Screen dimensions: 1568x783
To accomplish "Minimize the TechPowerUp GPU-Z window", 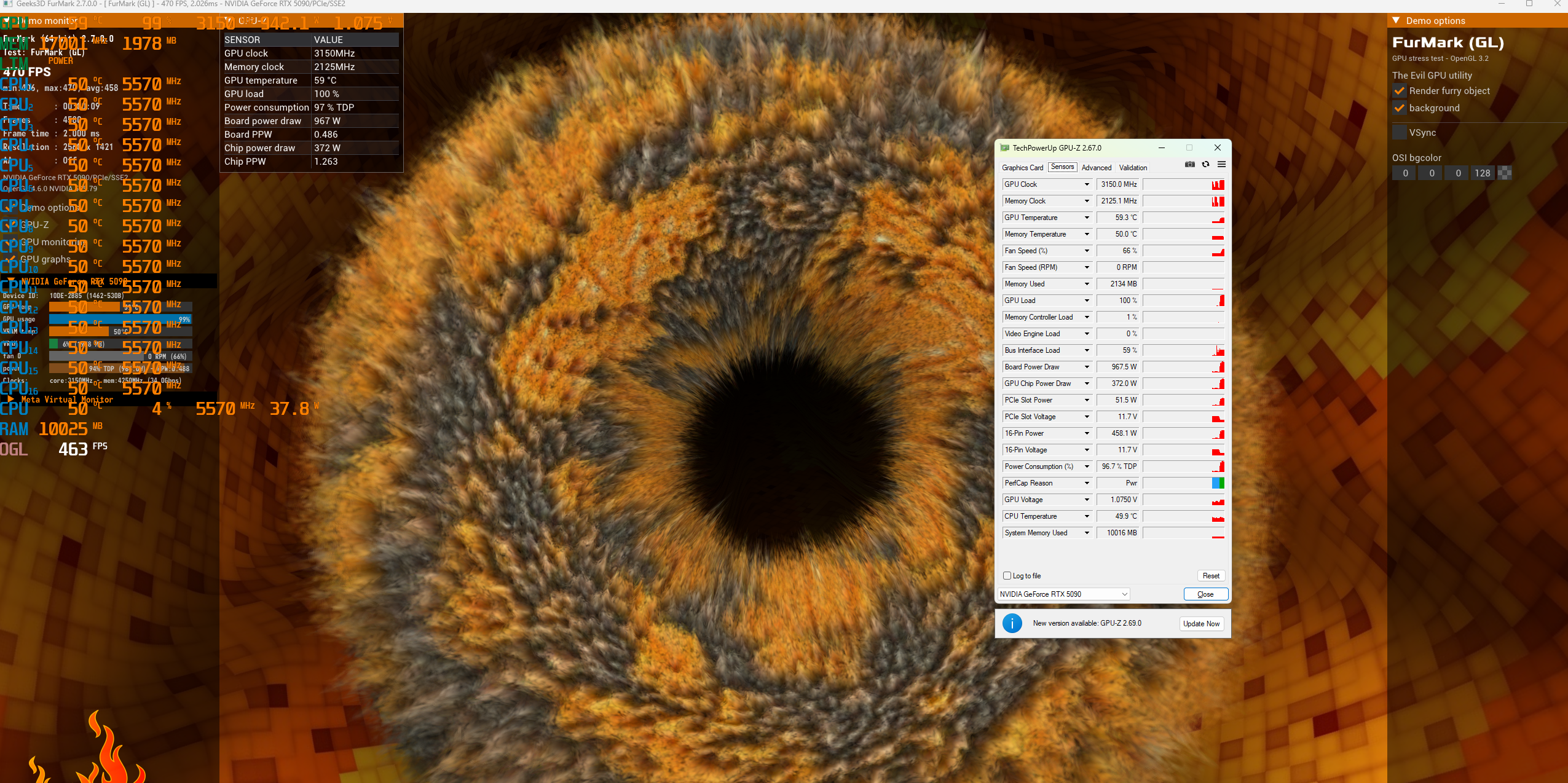I will [1162, 148].
